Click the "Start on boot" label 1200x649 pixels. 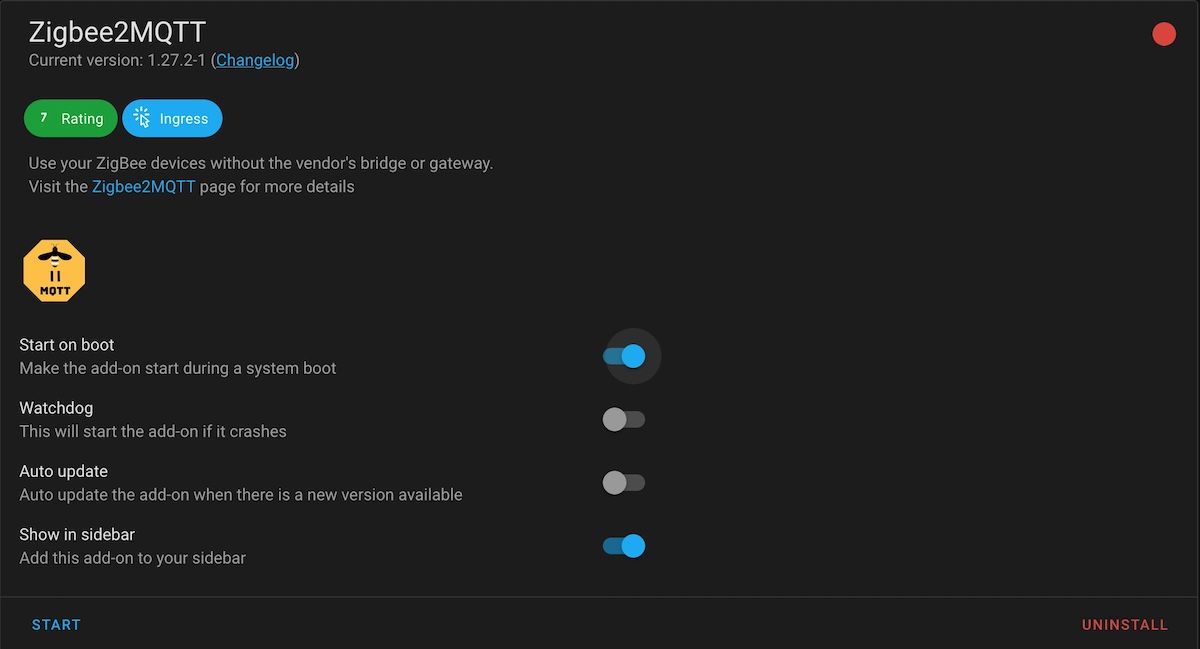66,344
